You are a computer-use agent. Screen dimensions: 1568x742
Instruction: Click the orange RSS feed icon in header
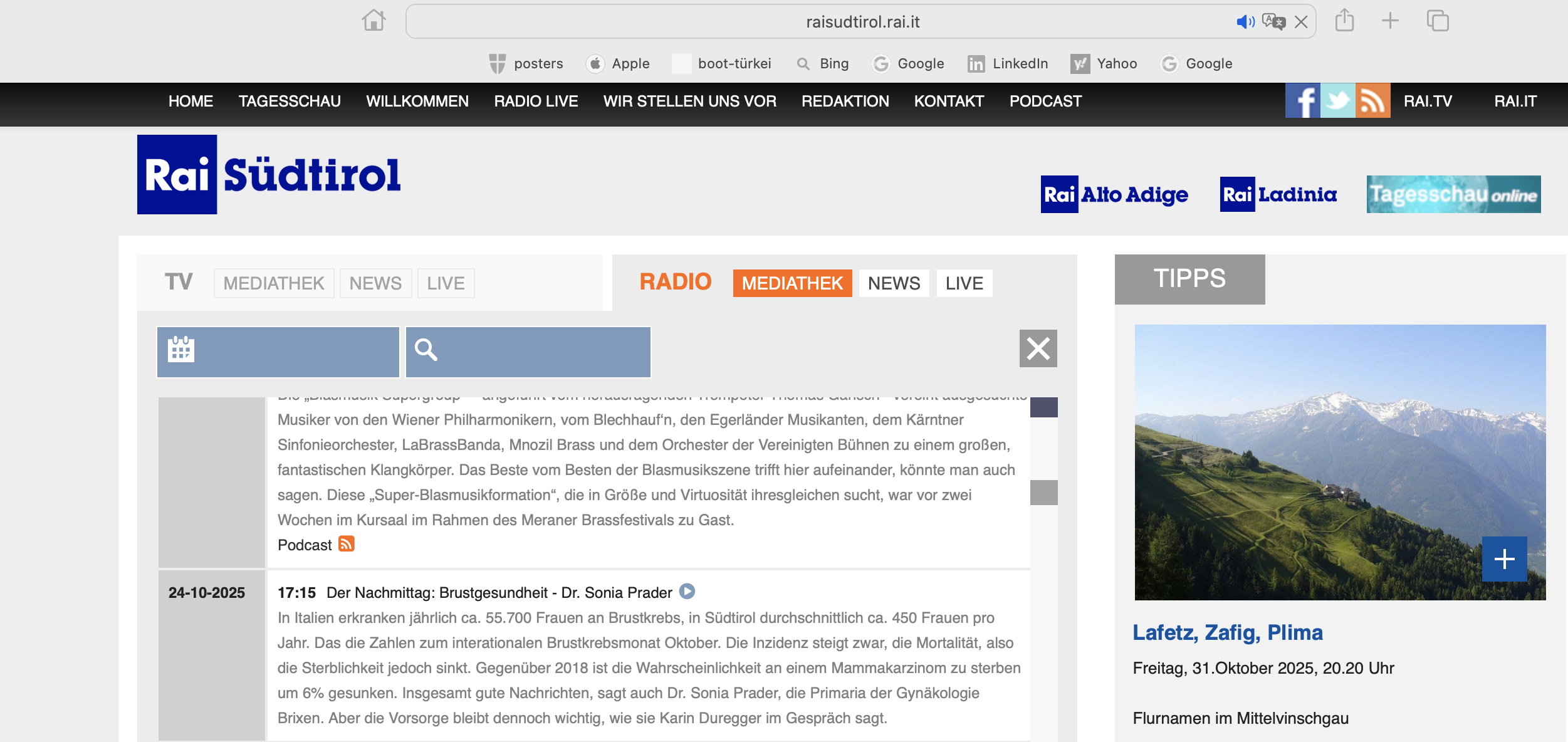point(1372,100)
